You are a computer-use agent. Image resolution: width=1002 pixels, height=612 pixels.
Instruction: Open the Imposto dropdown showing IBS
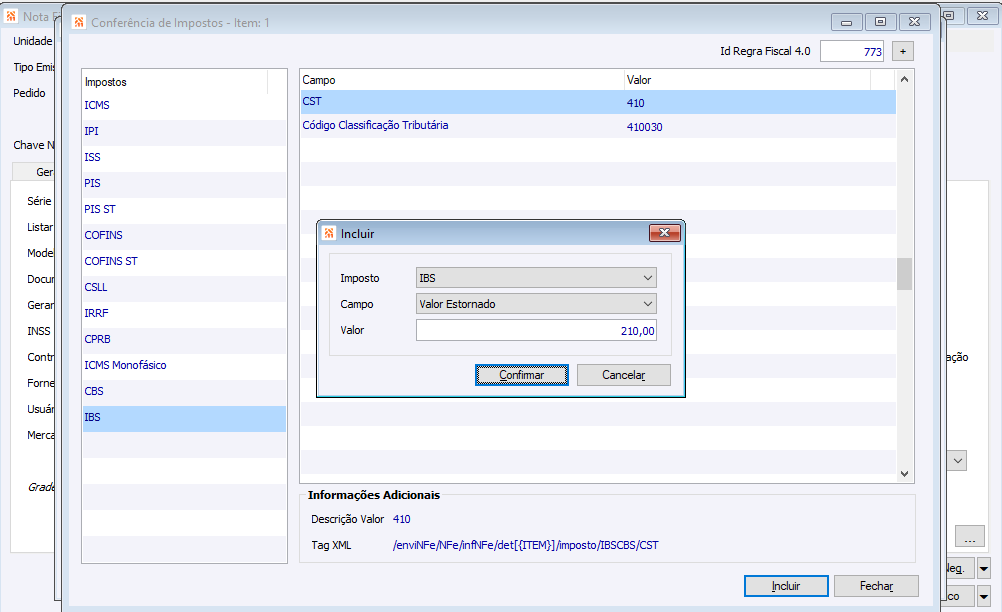click(x=536, y=278)
